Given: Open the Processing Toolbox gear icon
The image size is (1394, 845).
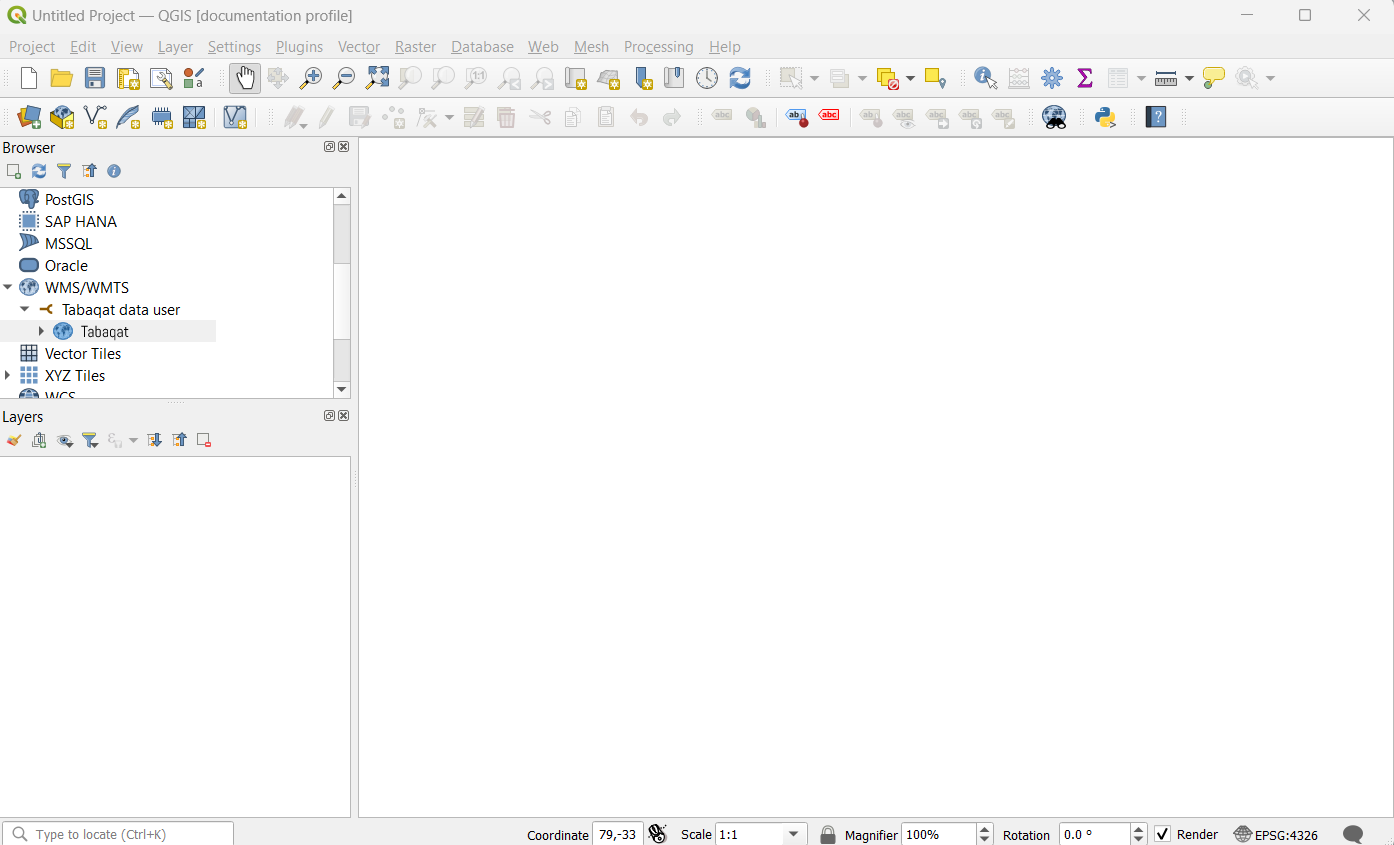Looking at the screenshot, I should pos(1051,77).
